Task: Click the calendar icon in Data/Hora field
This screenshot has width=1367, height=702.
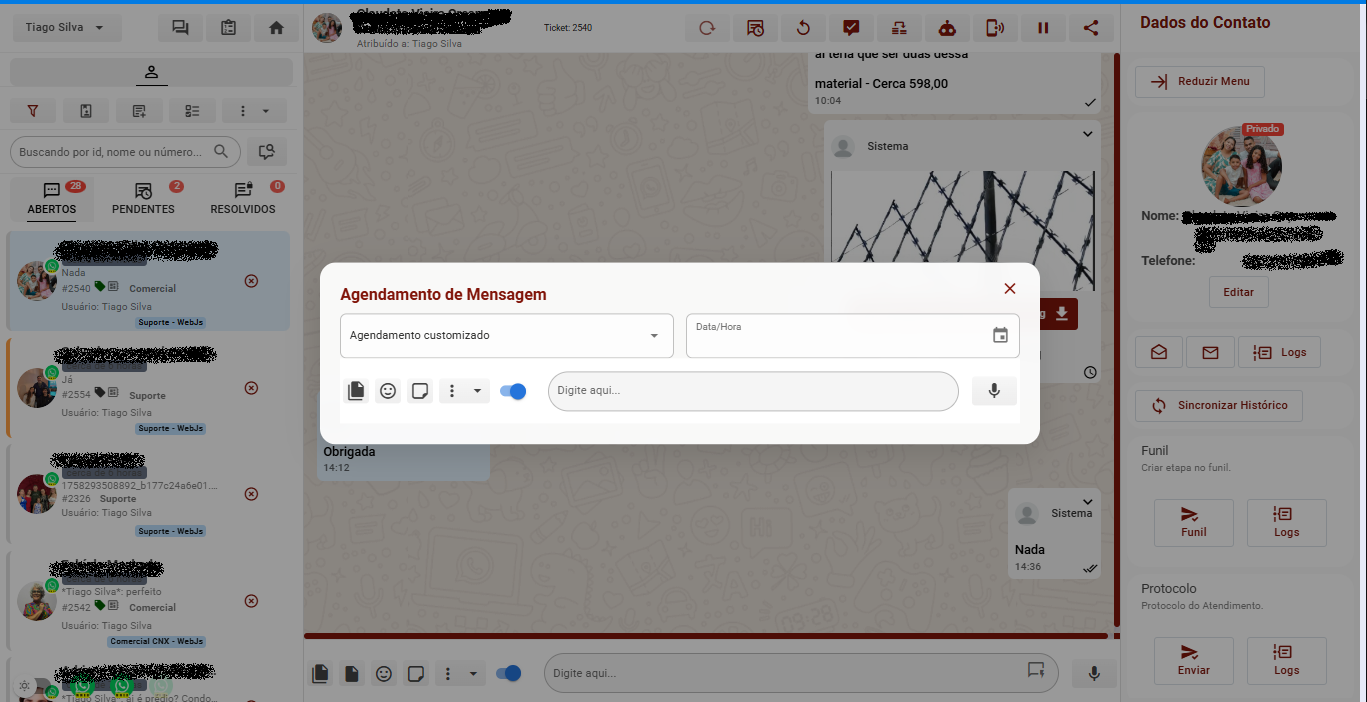Action: click(1000, 336)
